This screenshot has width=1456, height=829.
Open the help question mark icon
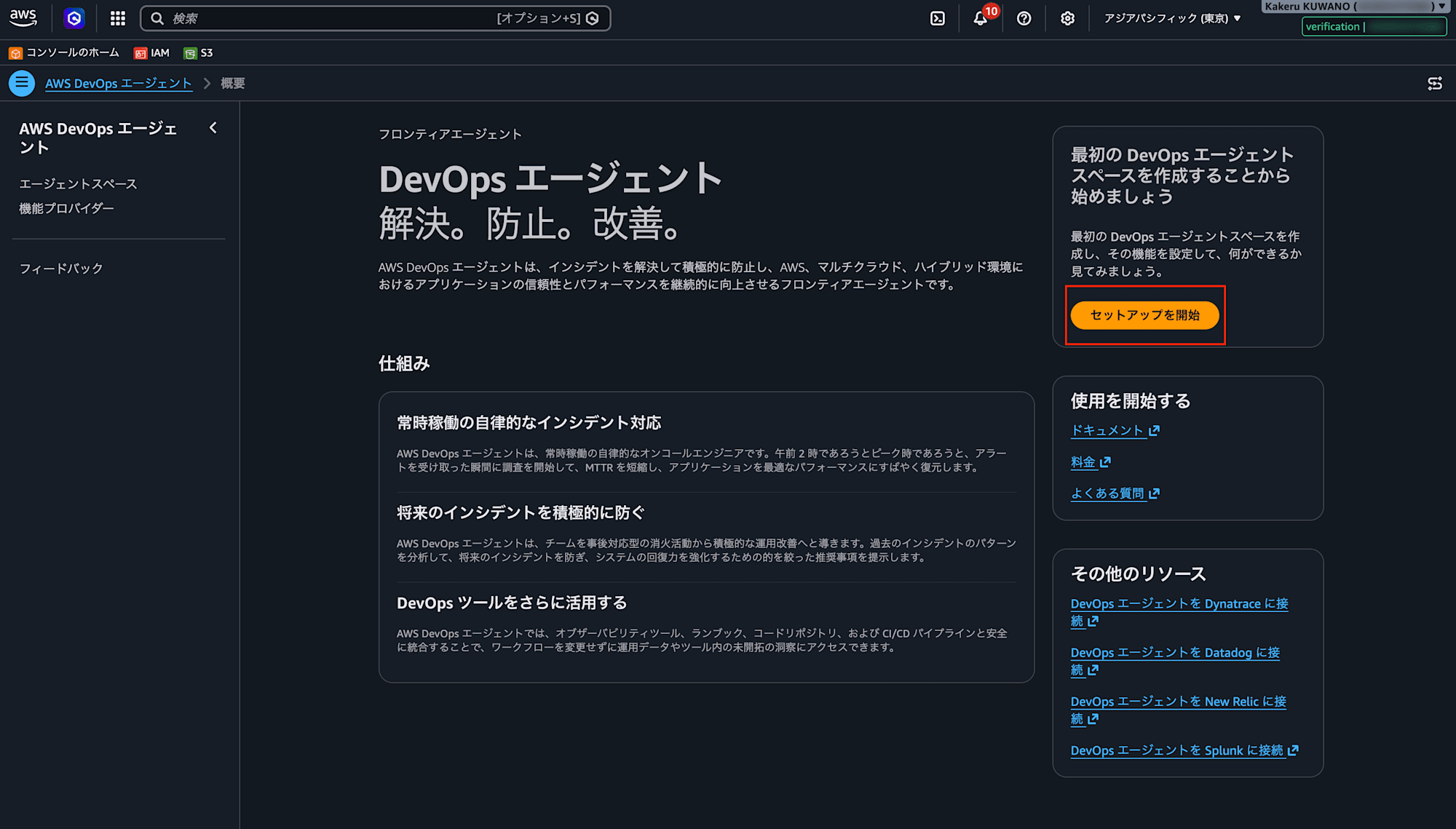[x=1024, y=18]
